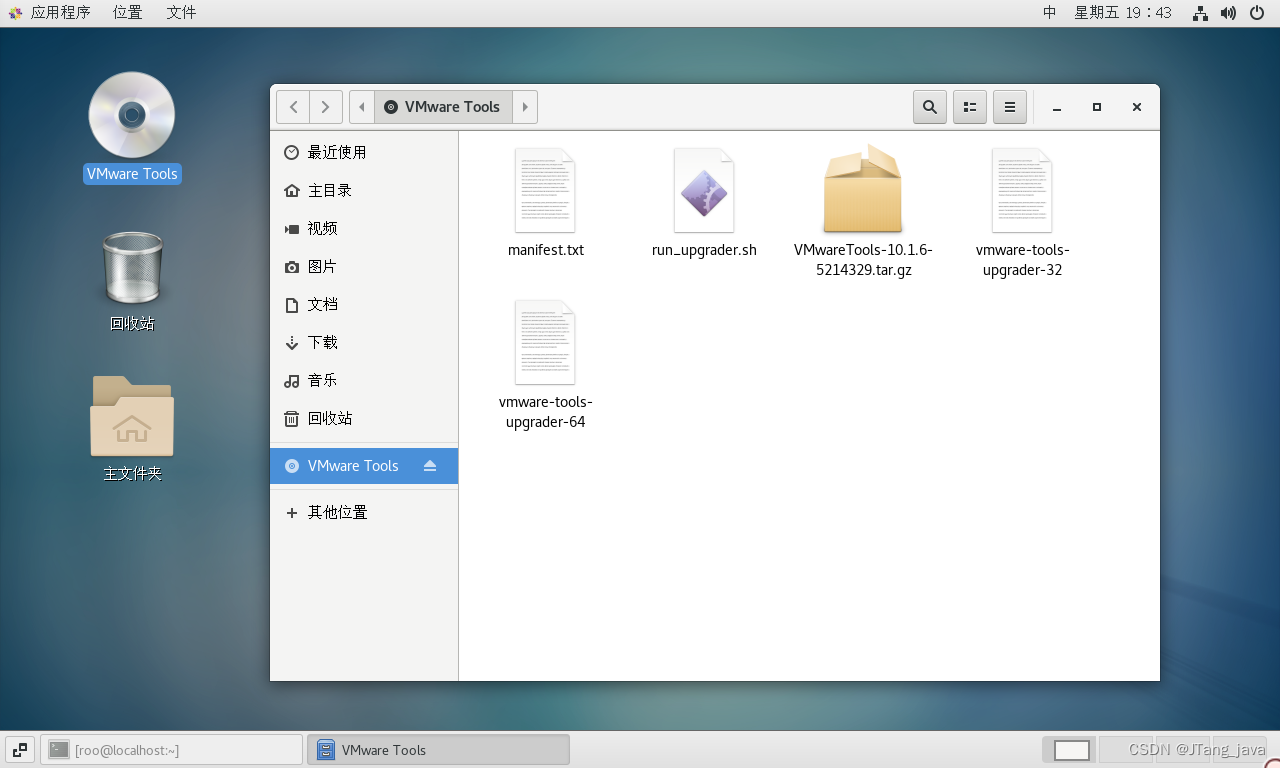The width and height of the screenshot is (1280, 768).
Task: Click the network status icon in top bar
Action: (x=1200, y=13)
